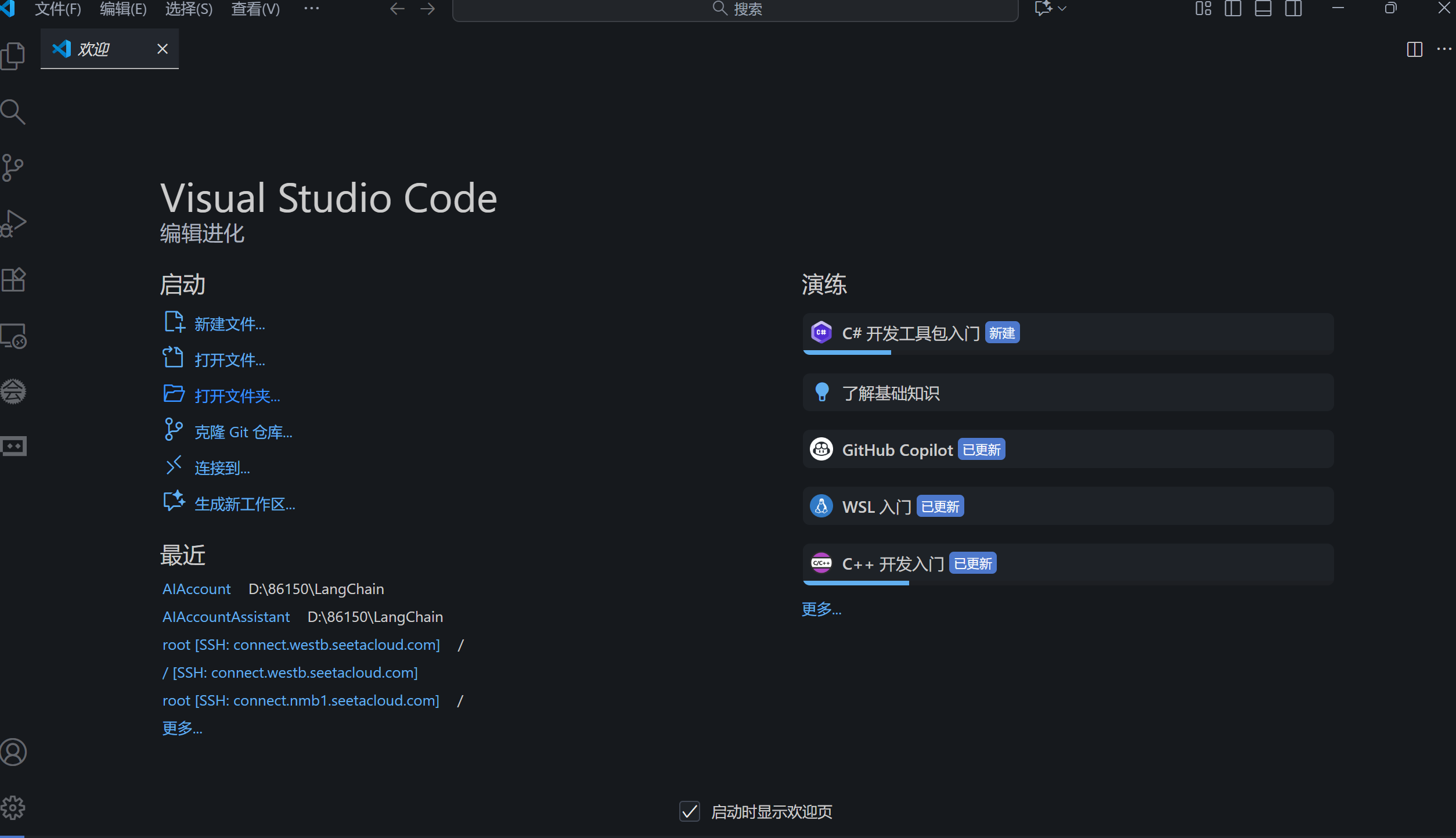The image size is (1456, 838).
Task: Open the Extensions view
Action: [13, 280]
